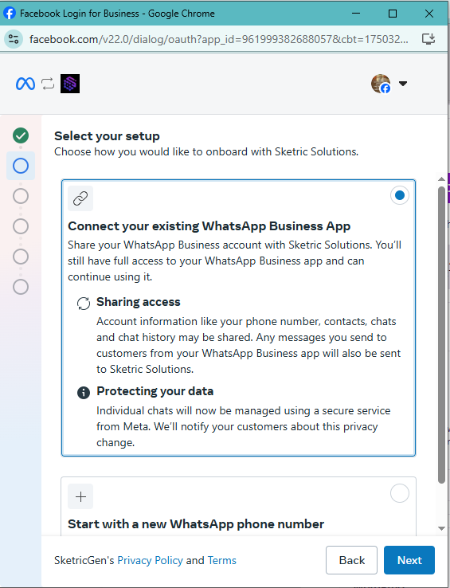The width and height of the screenshot is (450, 588).
Task: Click the scrollbar down arrow
Action: point(441,528)
